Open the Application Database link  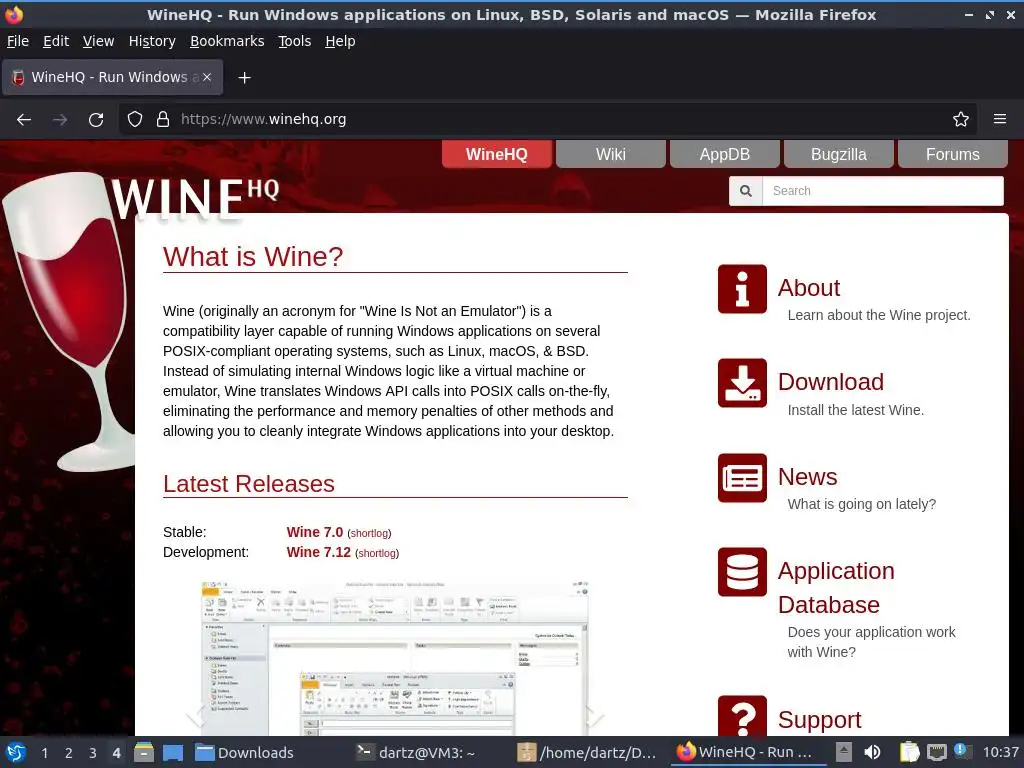(x=836, y=588)
